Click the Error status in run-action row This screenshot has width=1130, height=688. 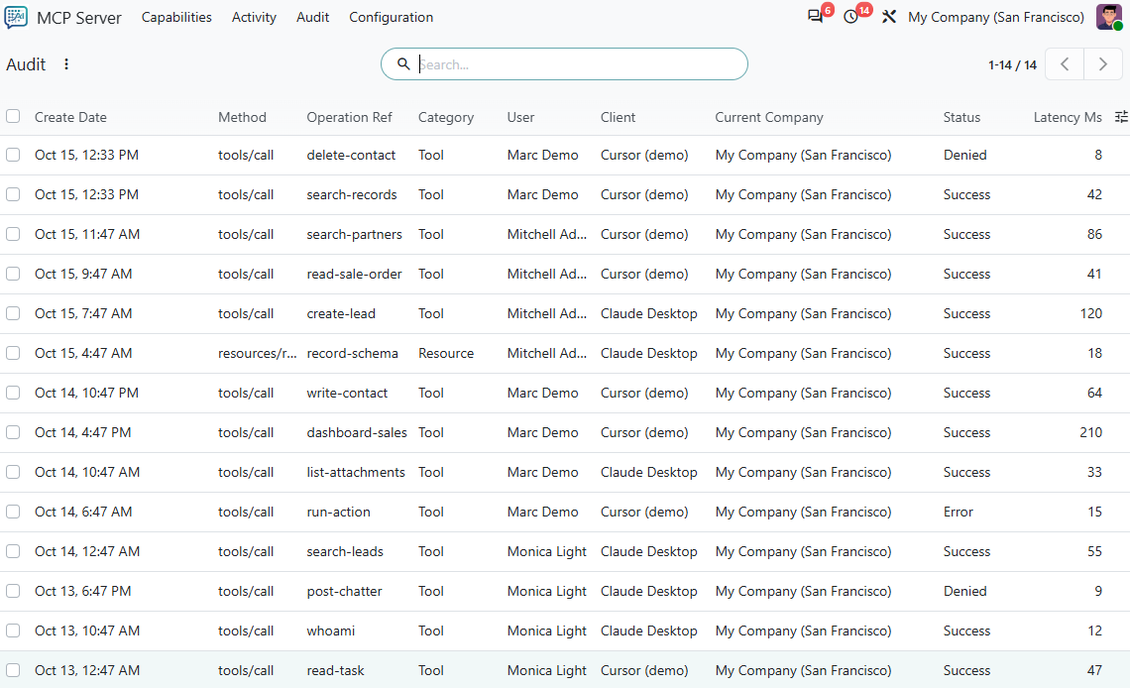point(958,511)
